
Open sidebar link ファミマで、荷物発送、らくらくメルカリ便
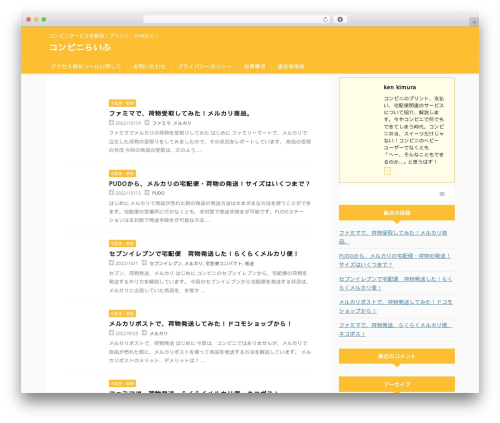coord(396,329)
